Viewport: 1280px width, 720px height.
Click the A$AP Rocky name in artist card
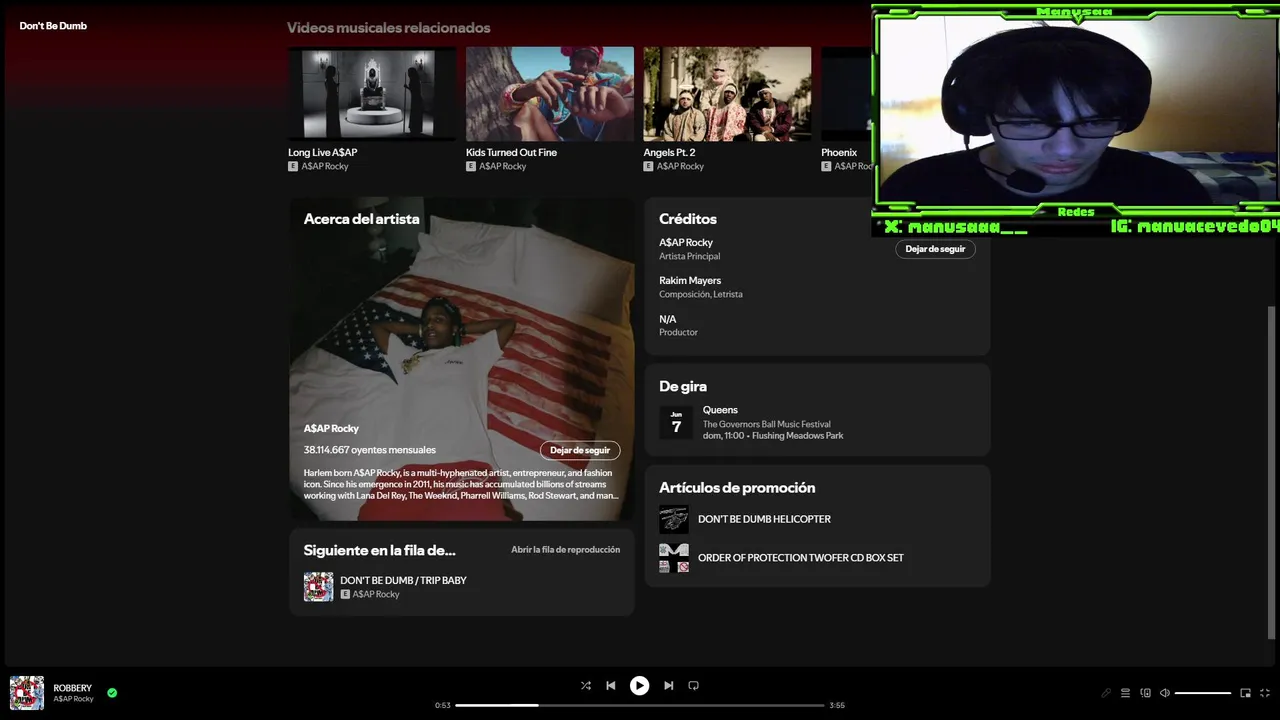point(331,428)
